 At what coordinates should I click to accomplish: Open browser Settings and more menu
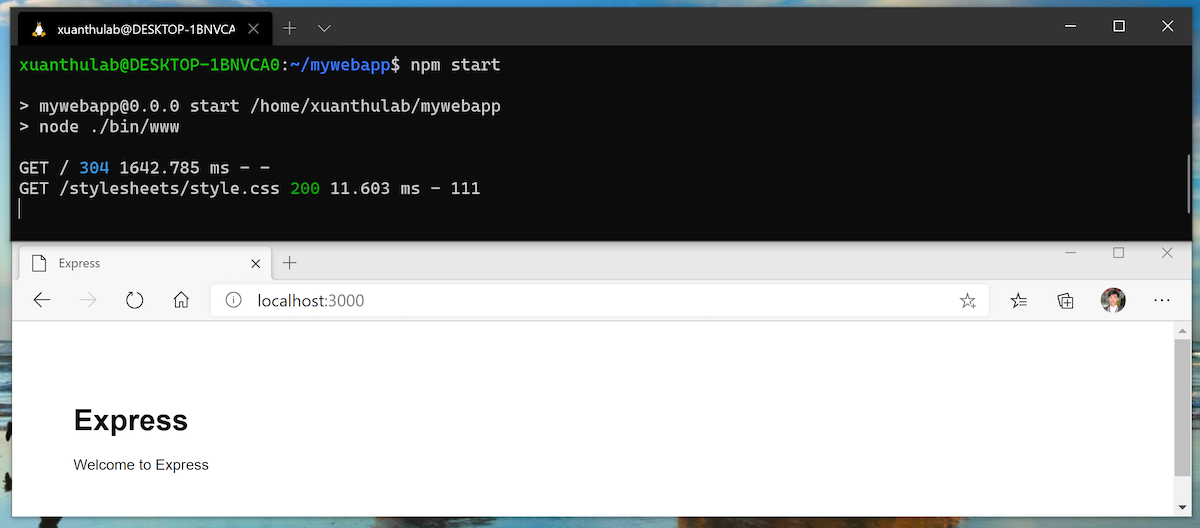click(x=1162, y=300)
